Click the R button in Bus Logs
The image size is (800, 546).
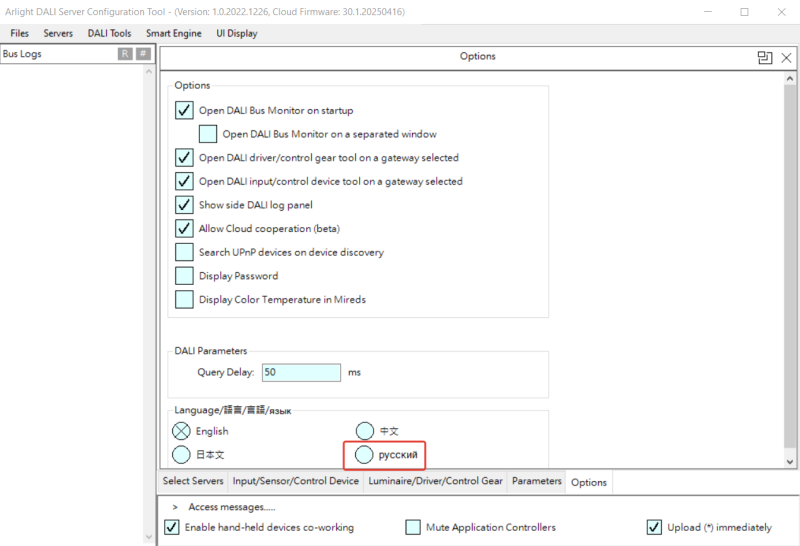click(125, 54)
